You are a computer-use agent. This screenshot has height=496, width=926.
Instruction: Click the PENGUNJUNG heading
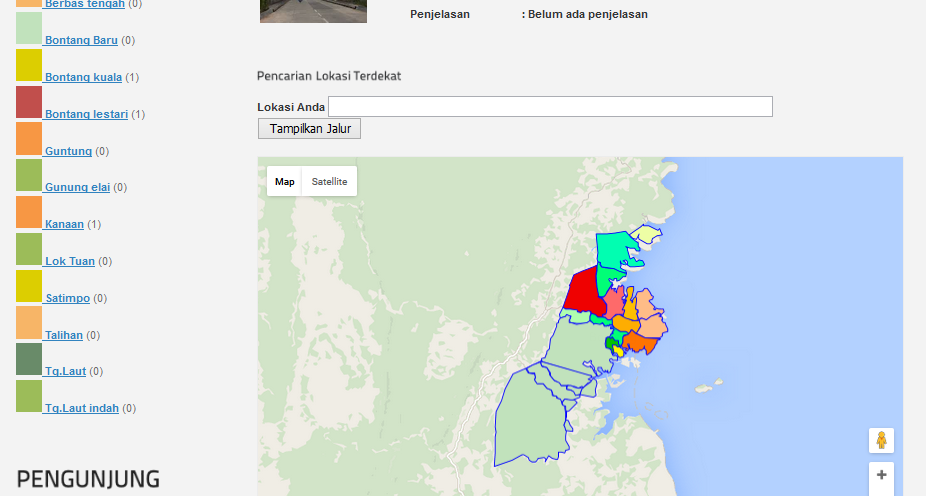tap(88, 479)
